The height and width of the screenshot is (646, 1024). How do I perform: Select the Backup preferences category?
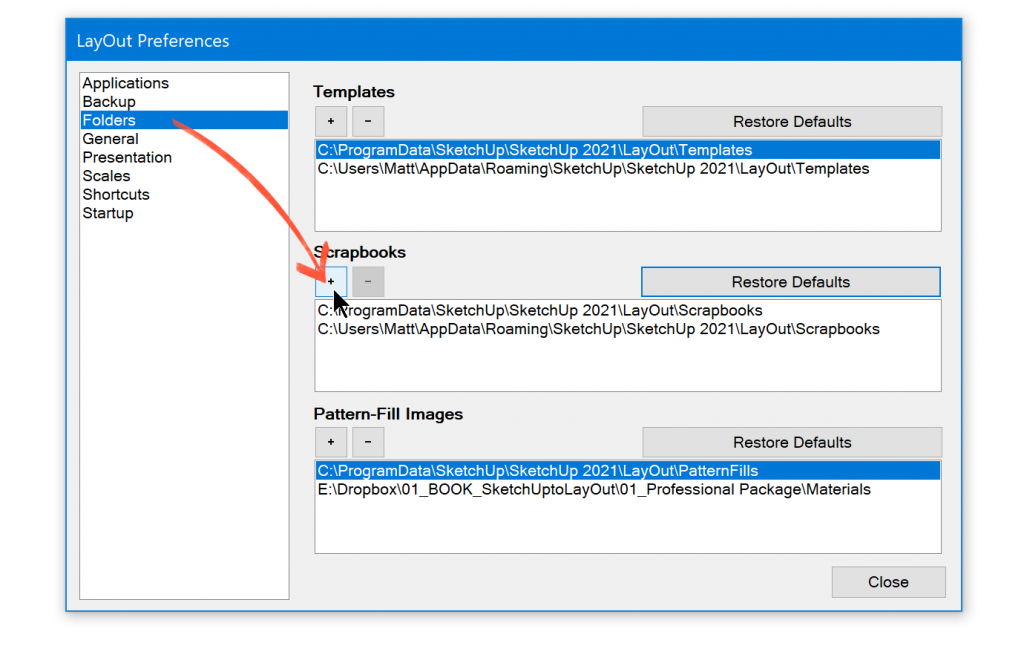tap(109, 102)
